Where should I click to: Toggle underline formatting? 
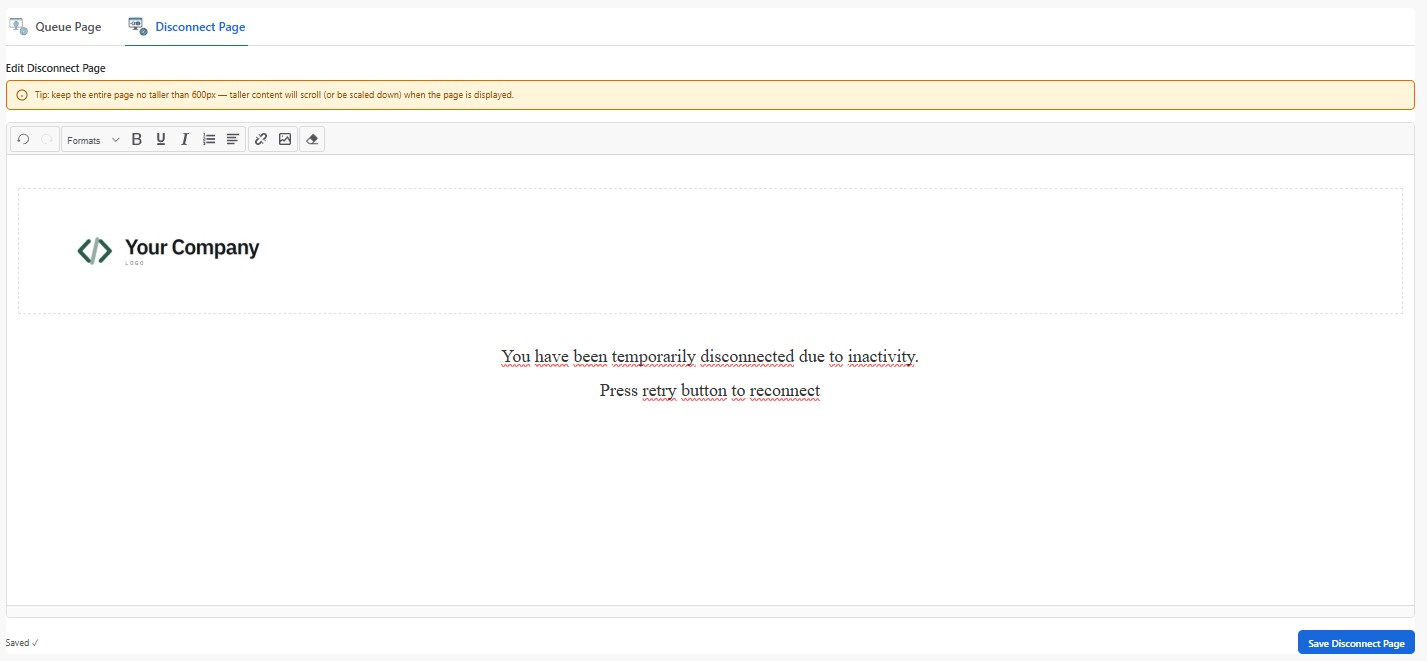pos(161,140)
